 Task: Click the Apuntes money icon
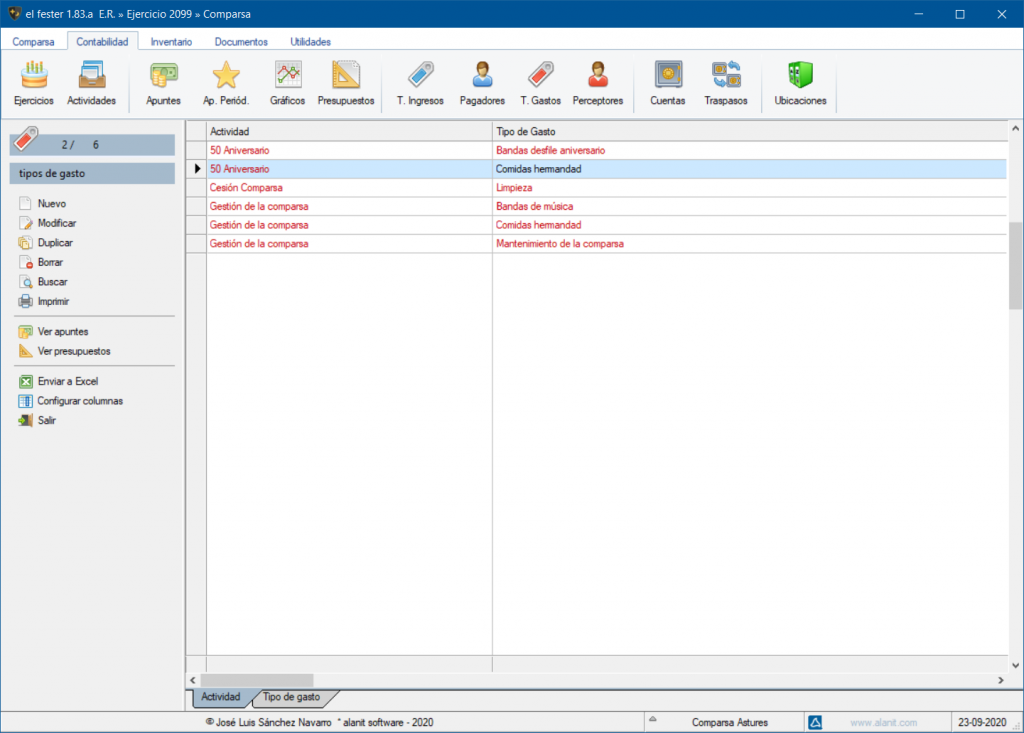(163, 76)
